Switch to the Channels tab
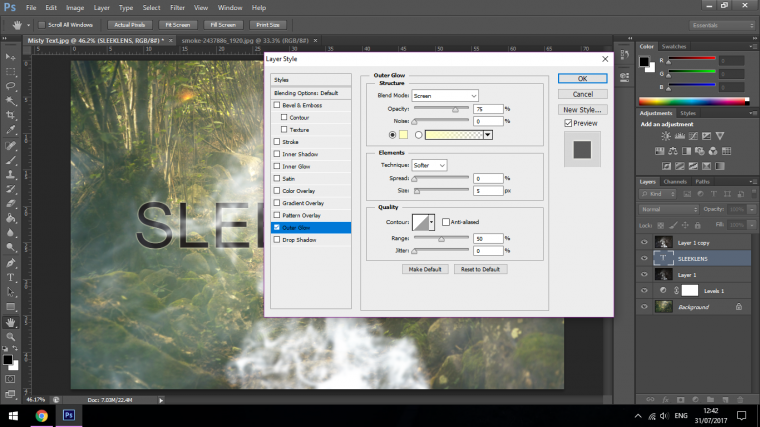The height and width of the screenshot is (427, 760). (675, 182)
